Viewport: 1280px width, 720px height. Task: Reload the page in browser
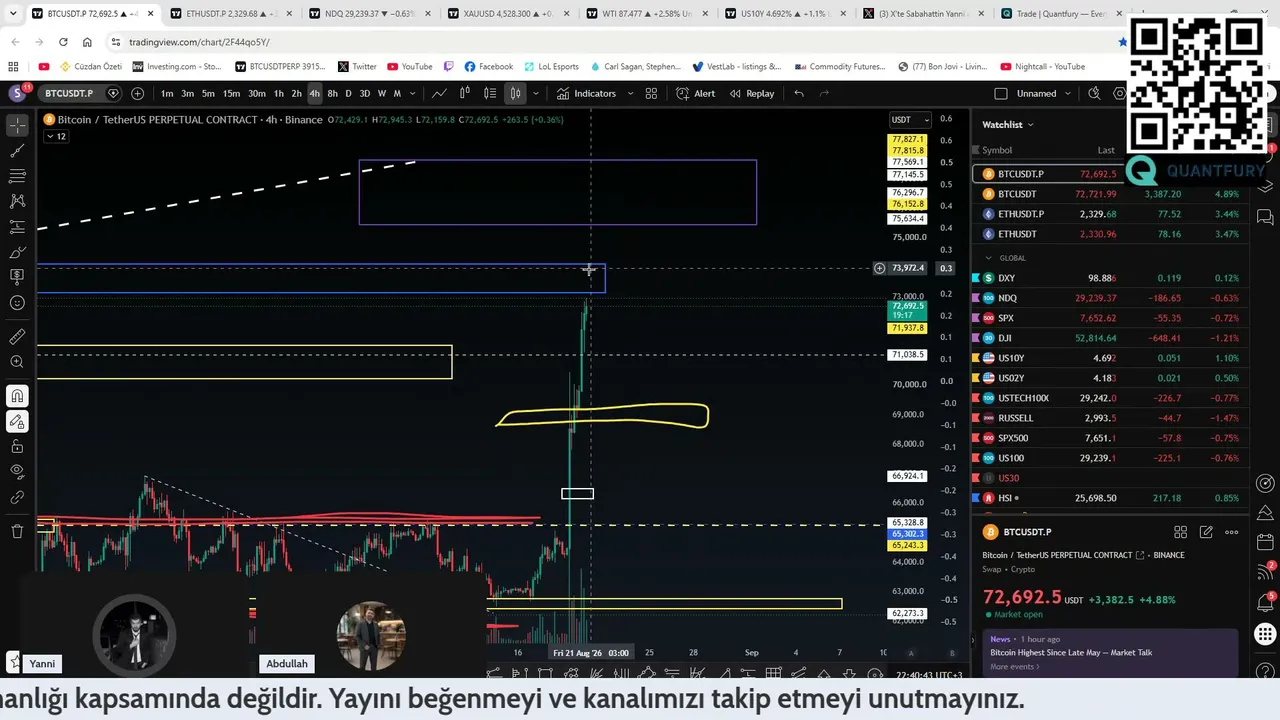(x=63, y=42)
